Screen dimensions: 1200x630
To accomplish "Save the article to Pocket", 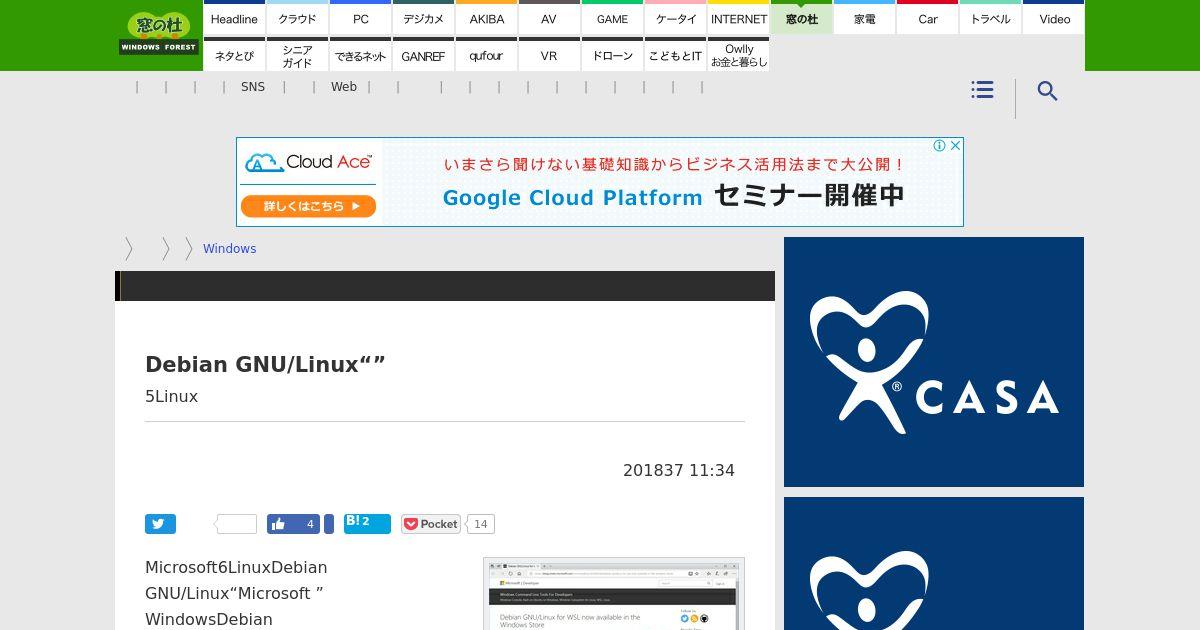I will [431, 524].
